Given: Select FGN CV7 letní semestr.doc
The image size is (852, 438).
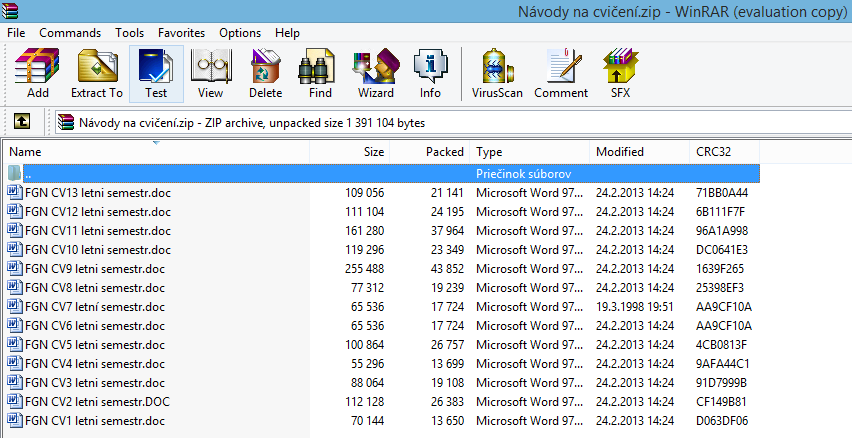Looking at the screenshot, I should tap(95, 306).
